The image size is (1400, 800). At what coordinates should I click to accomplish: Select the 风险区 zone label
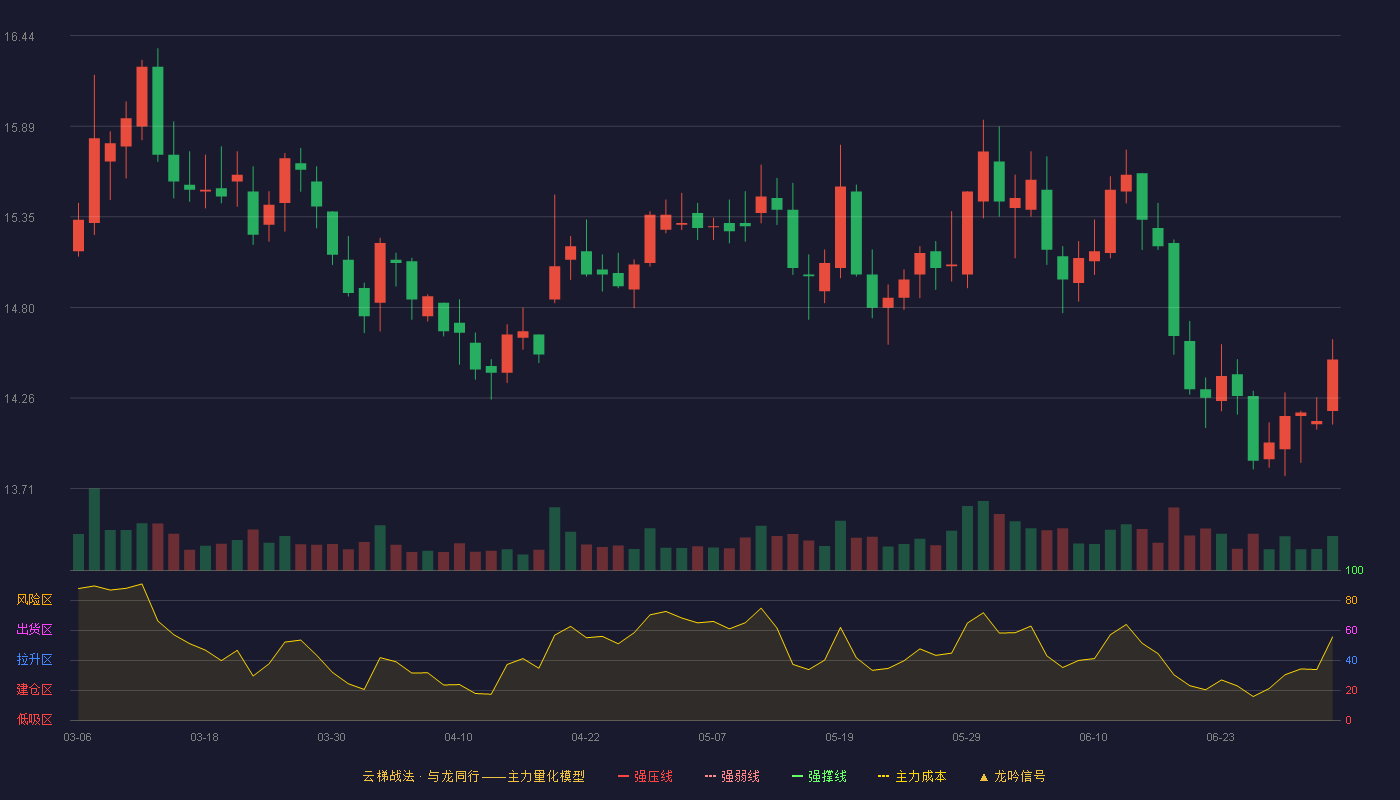pos(34,600)
